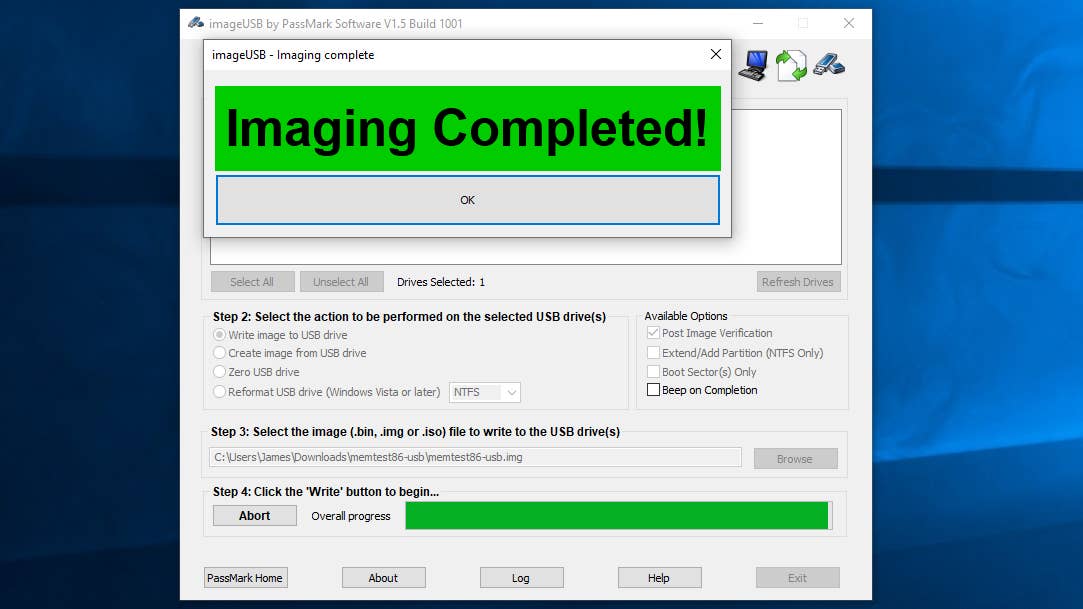The image size is (1083, 609).
Task: Enable the Beep on Completion checkbox
Action: point(655,390)
